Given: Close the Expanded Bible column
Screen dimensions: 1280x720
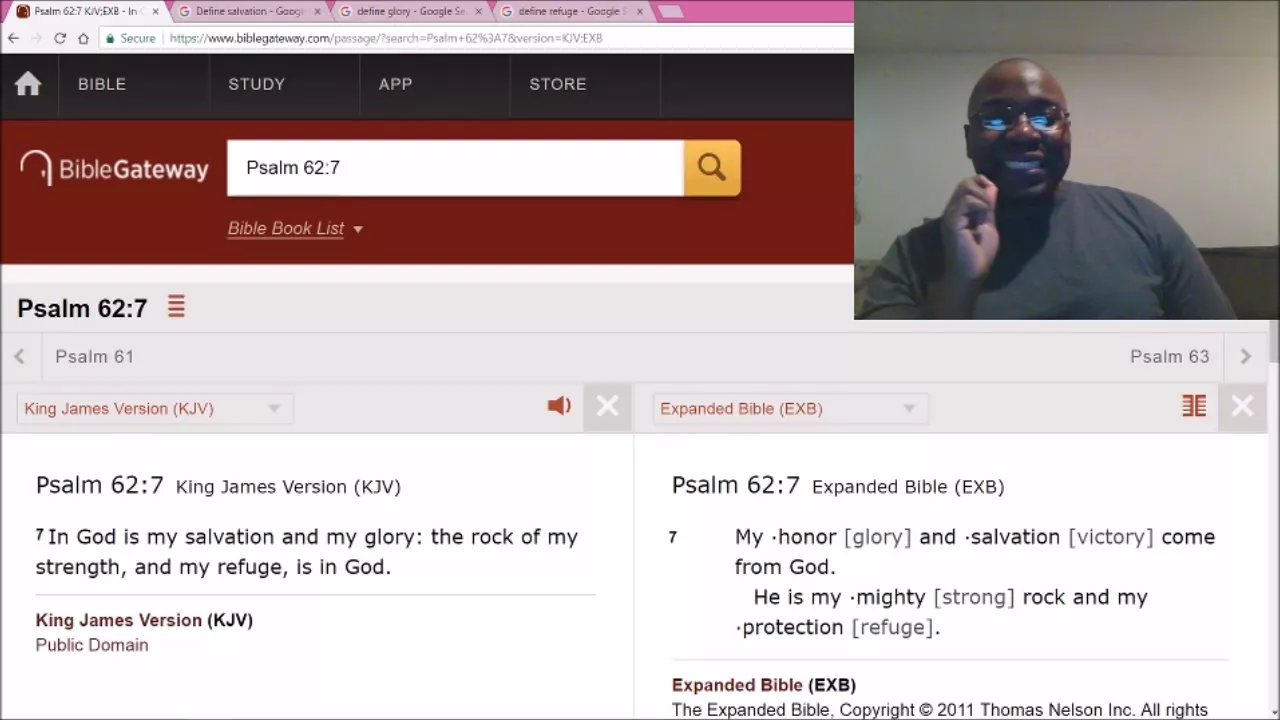Looking at the screenshot, I should 1242,406.
